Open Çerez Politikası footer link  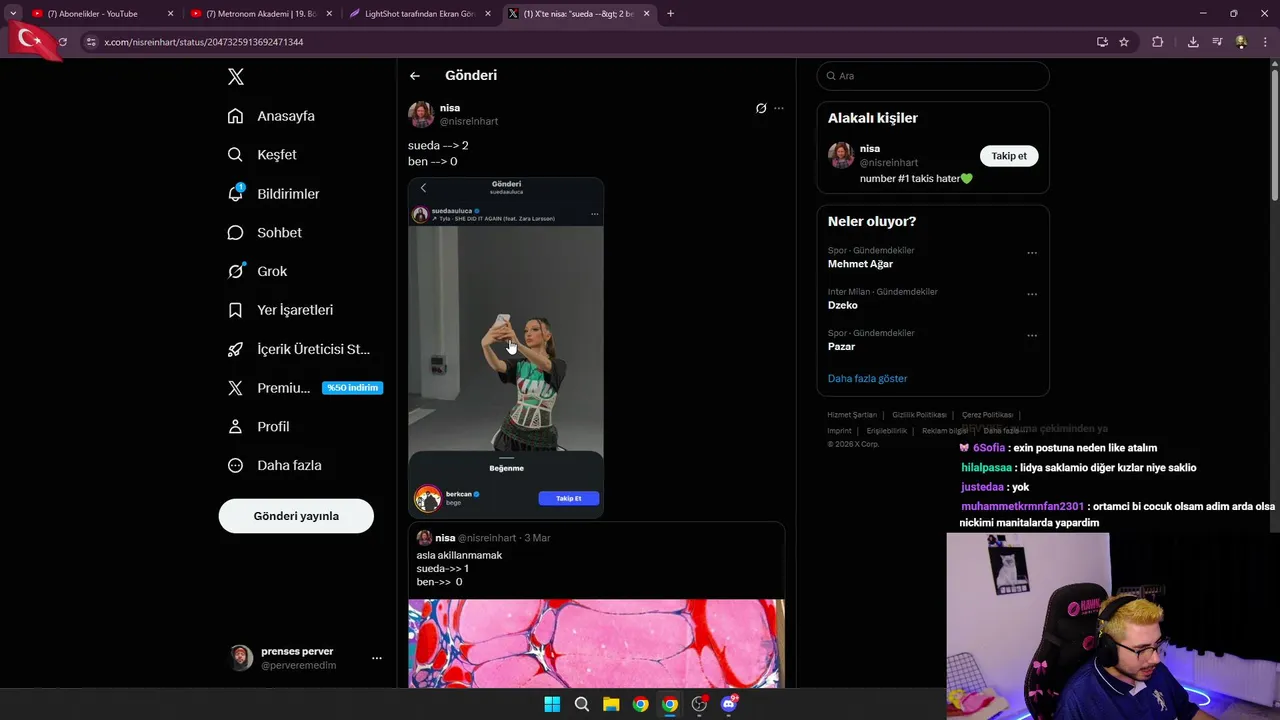point(987,415)
